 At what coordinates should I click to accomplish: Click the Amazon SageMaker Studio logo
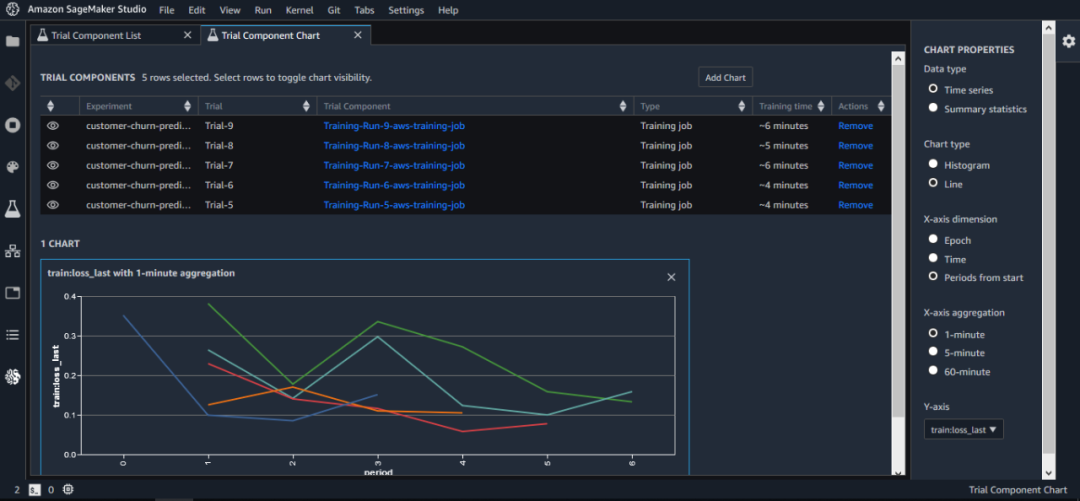pyautogui.click(x=12, y=10)
